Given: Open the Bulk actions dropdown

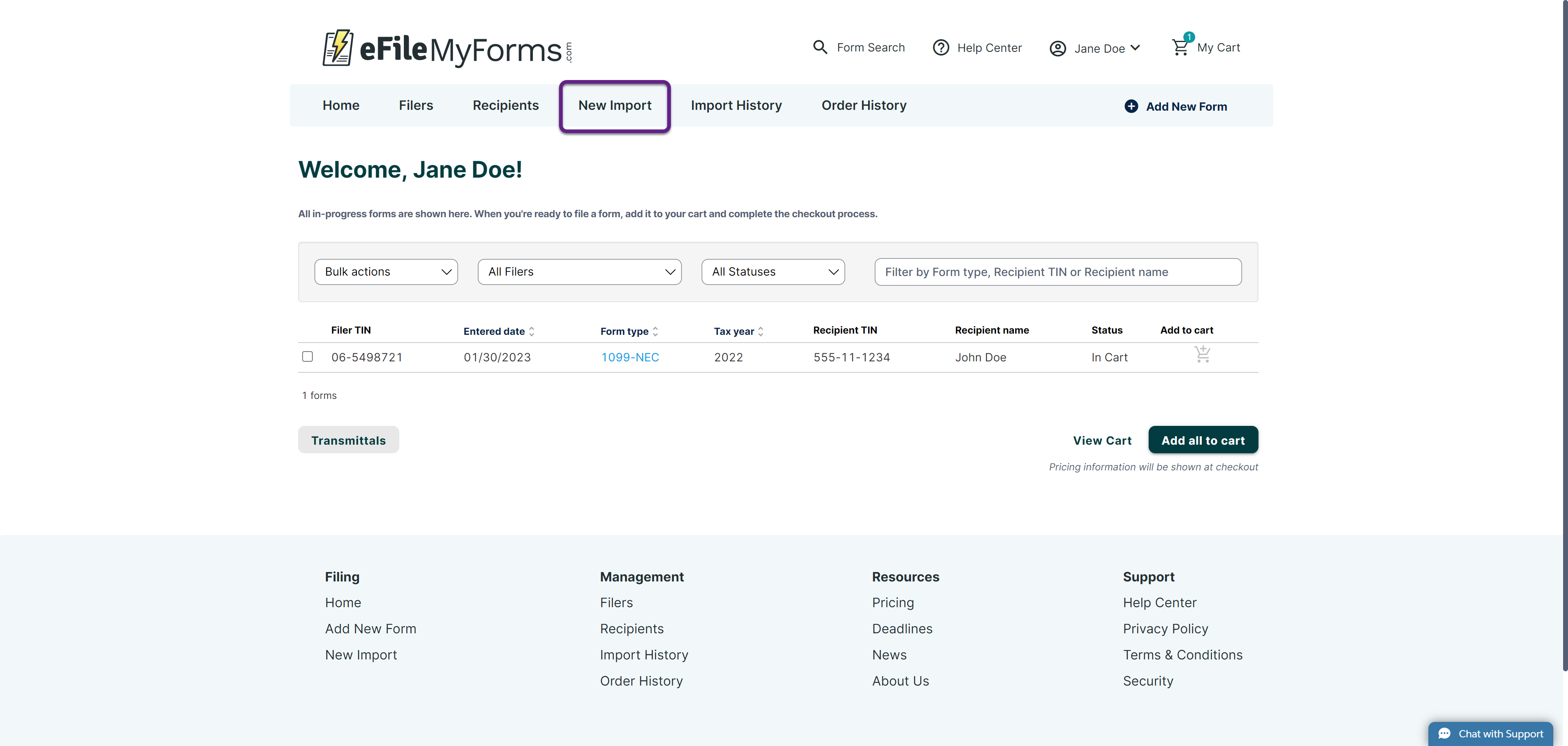Looking at the screenshot, I should [x=386, y=272].
